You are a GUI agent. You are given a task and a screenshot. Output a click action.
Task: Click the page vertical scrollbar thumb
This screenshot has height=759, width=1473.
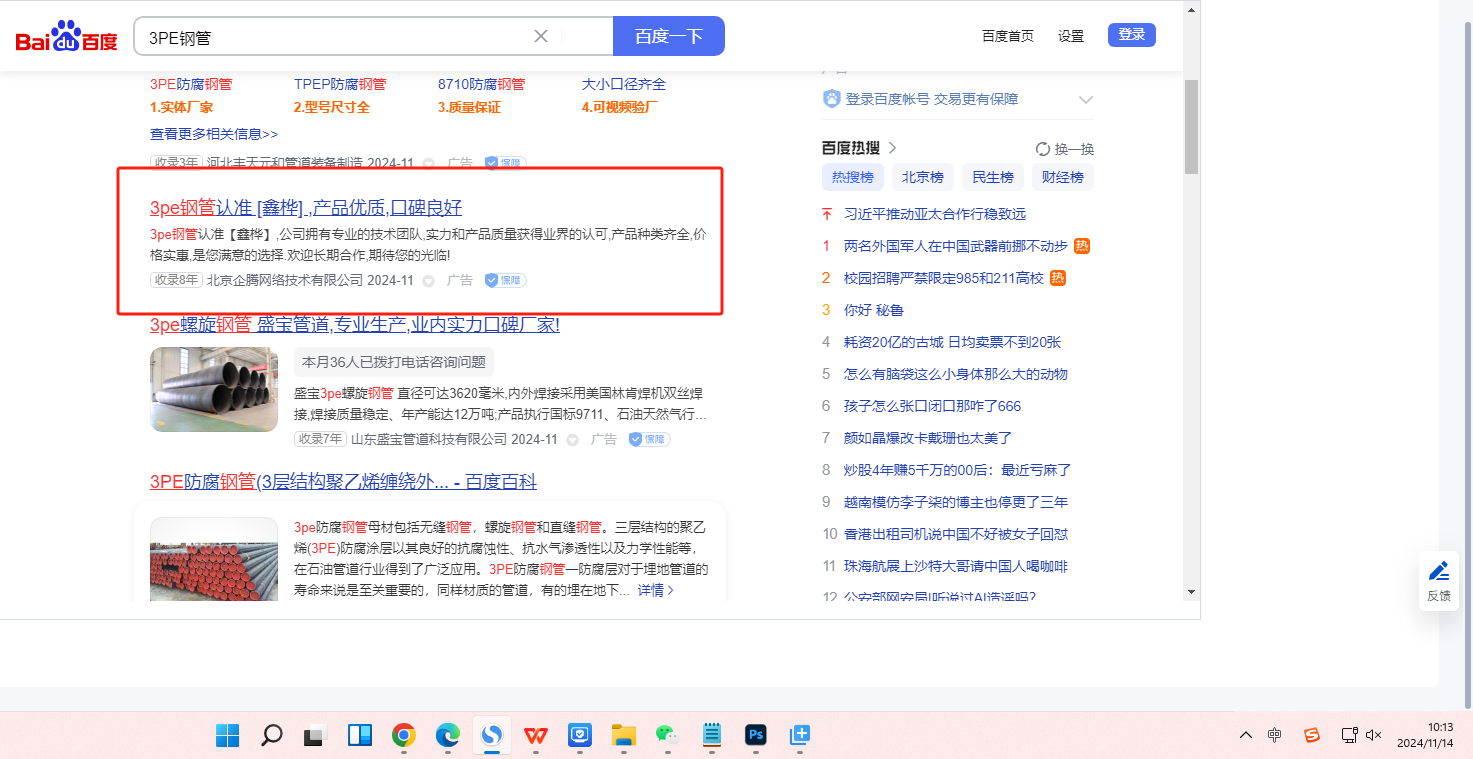[x=1190, y=125]
